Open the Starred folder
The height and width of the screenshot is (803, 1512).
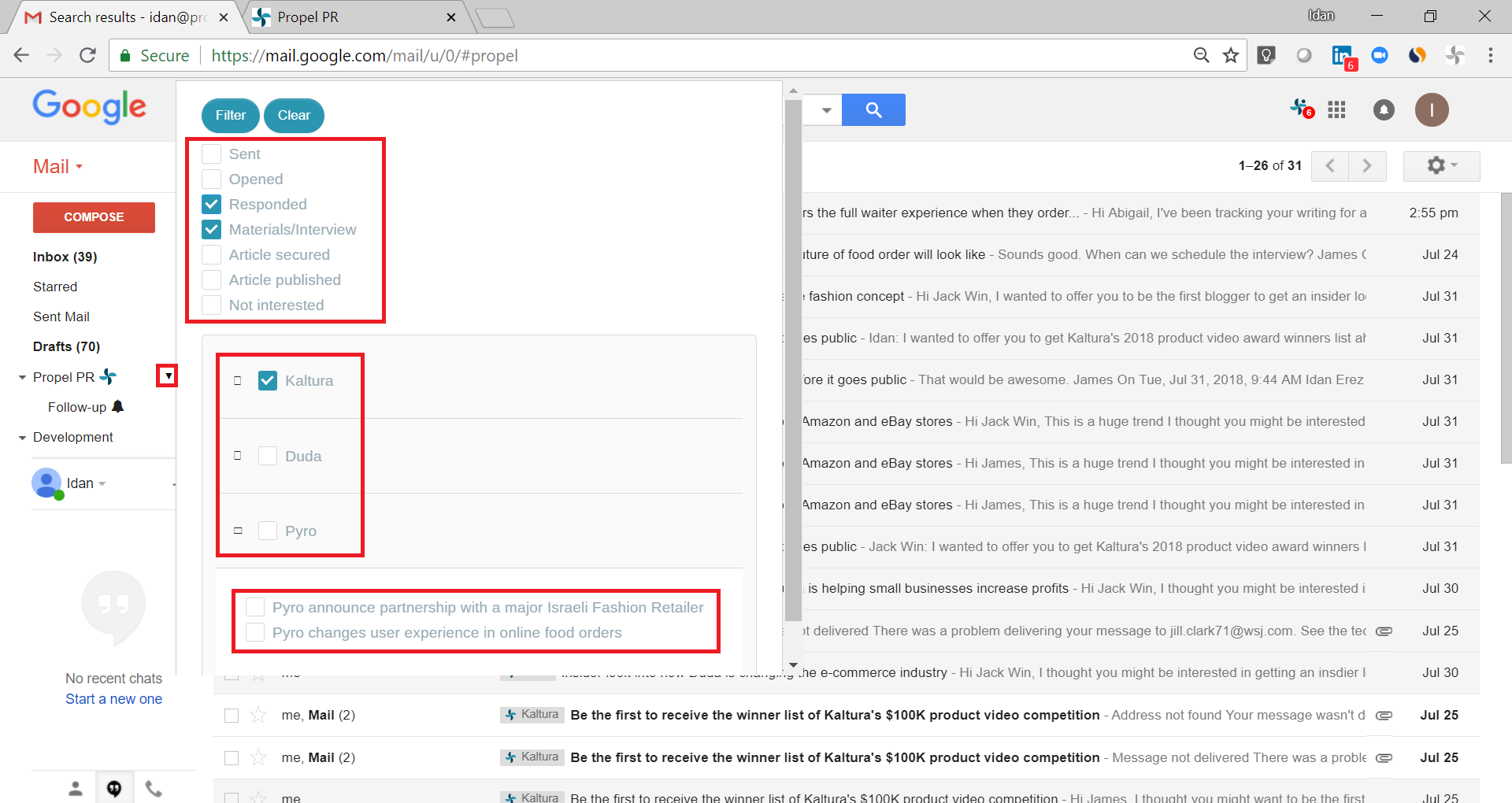(55, 287)
